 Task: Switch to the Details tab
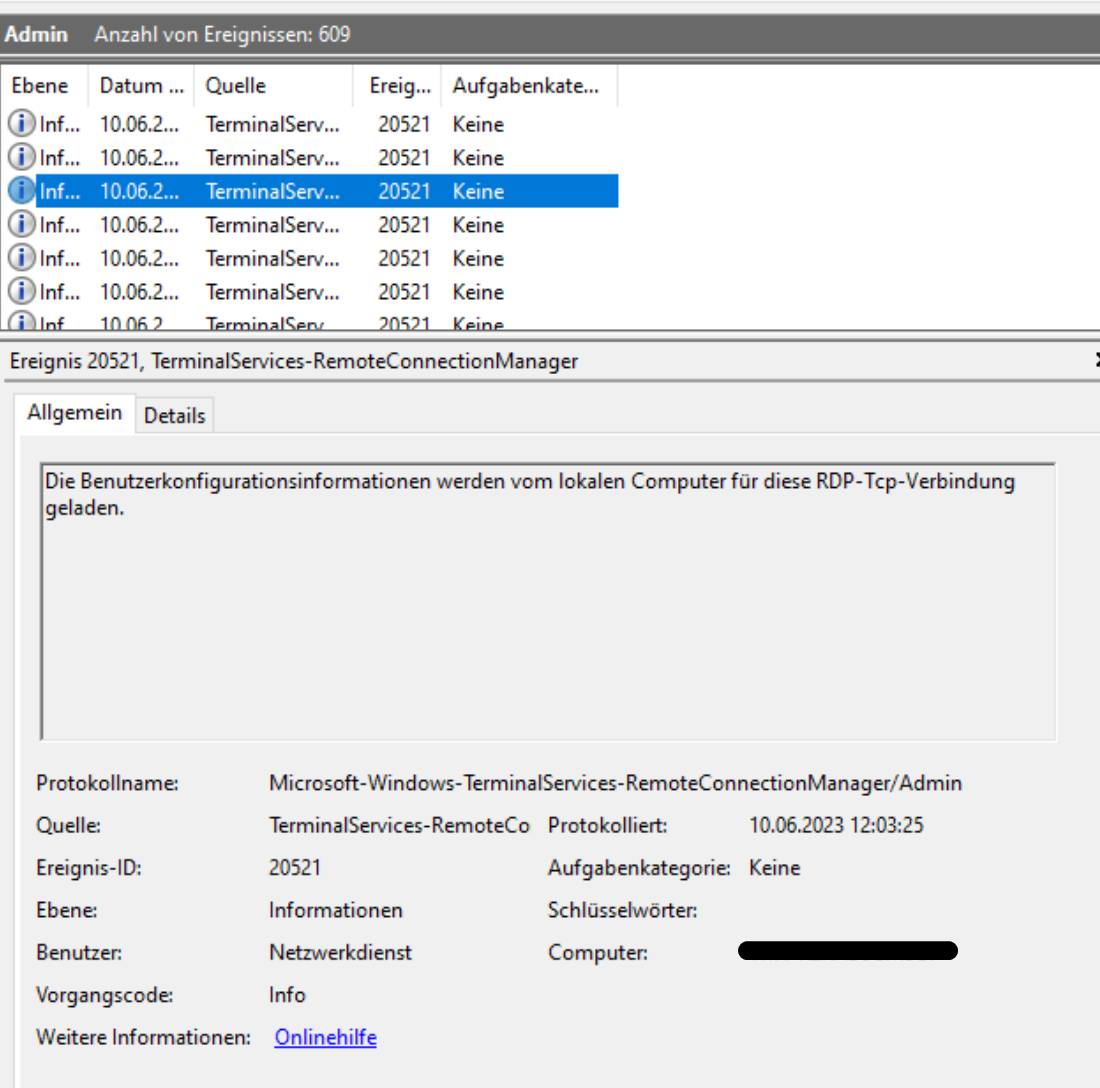(x=175, y=415)
